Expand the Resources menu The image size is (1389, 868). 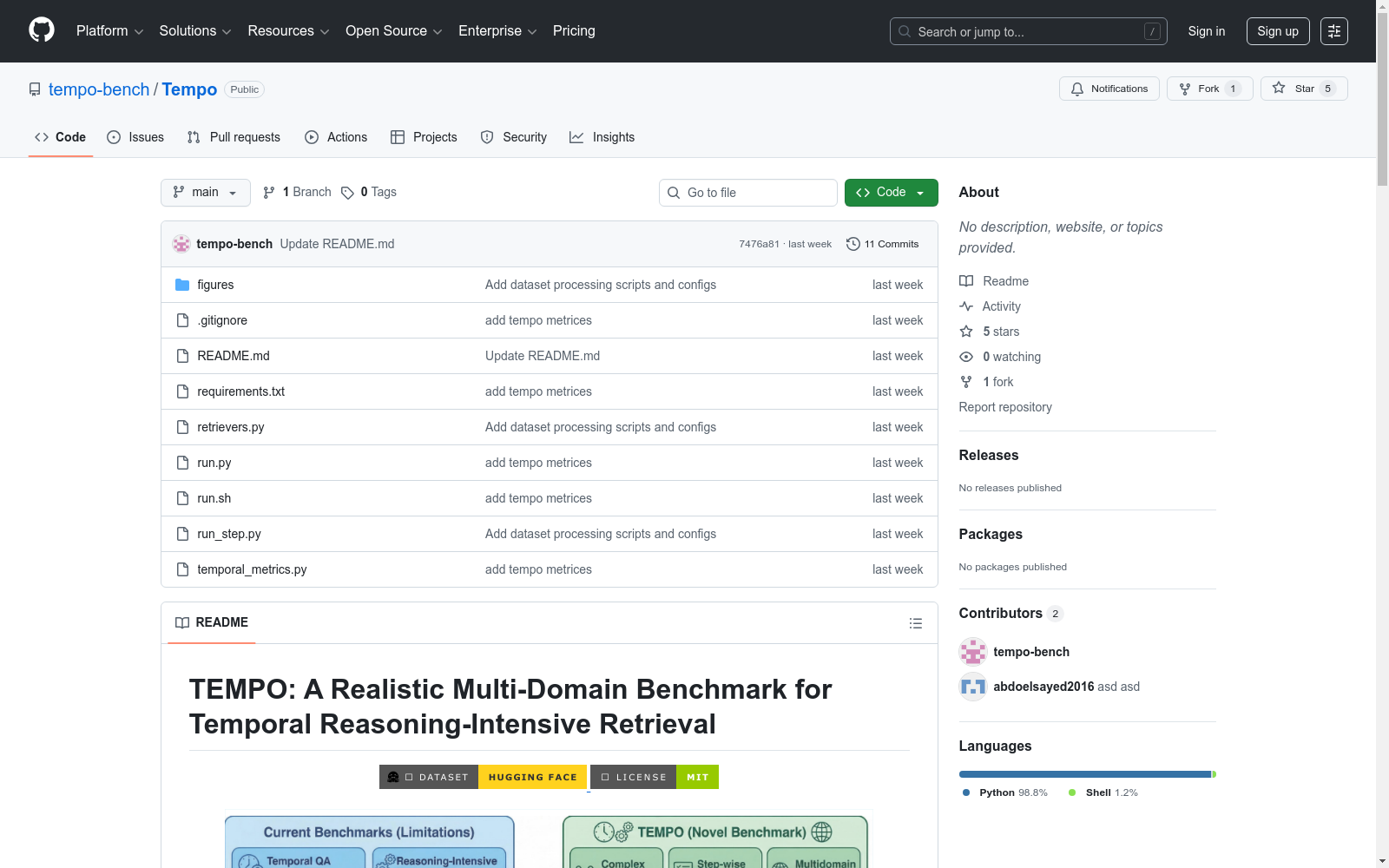coord(288,31)
